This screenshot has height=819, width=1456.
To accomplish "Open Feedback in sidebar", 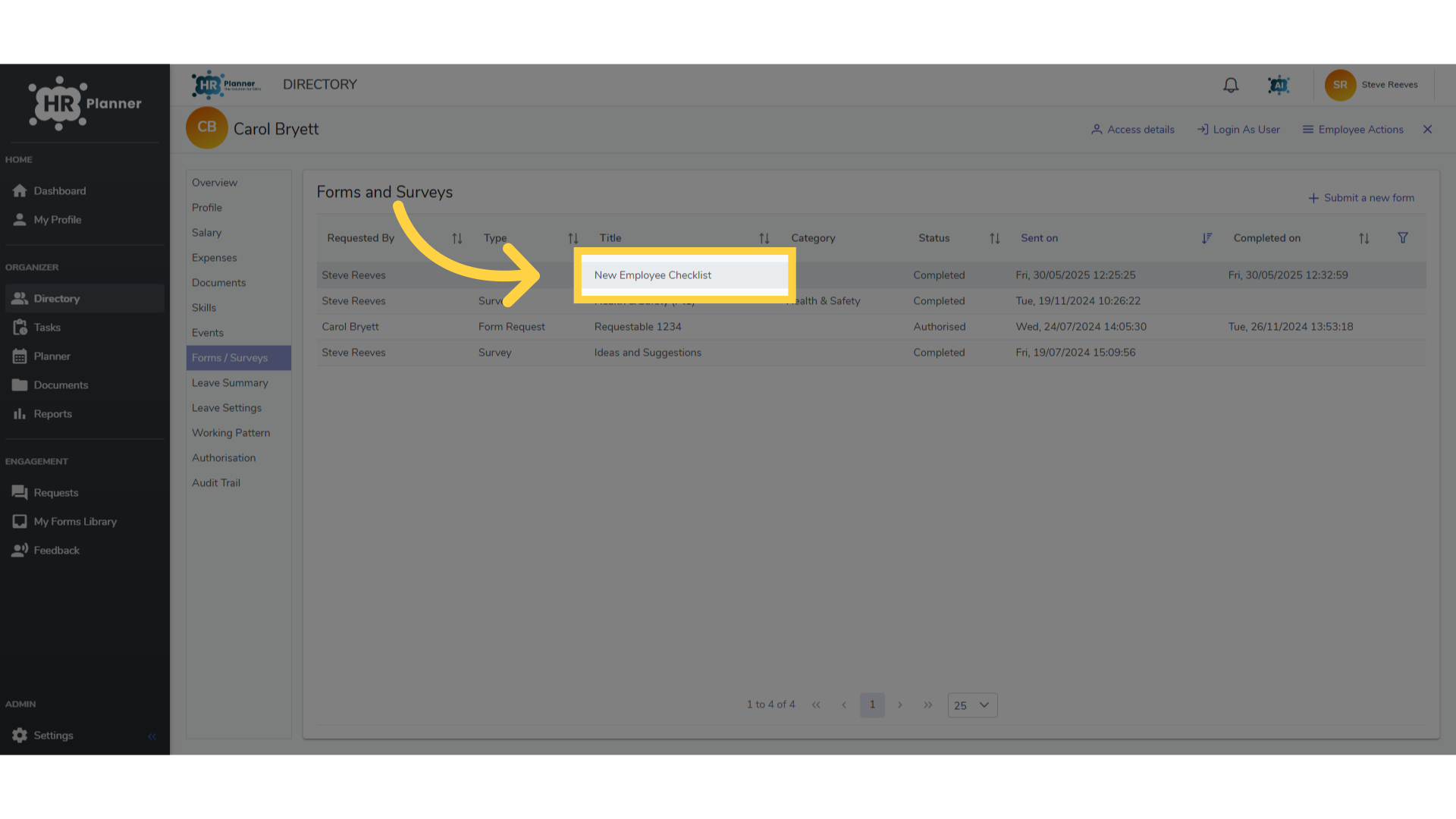I will [x=85, y=551].
